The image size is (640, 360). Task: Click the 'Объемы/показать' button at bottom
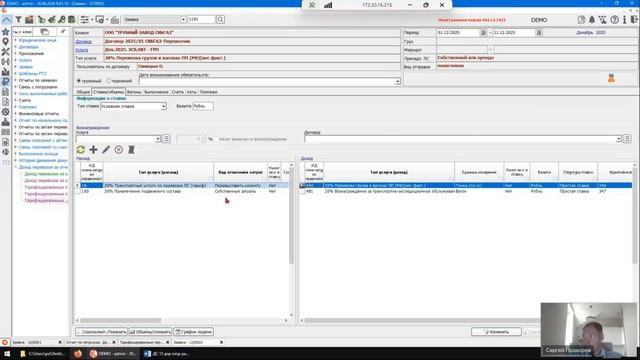point(151,332)
